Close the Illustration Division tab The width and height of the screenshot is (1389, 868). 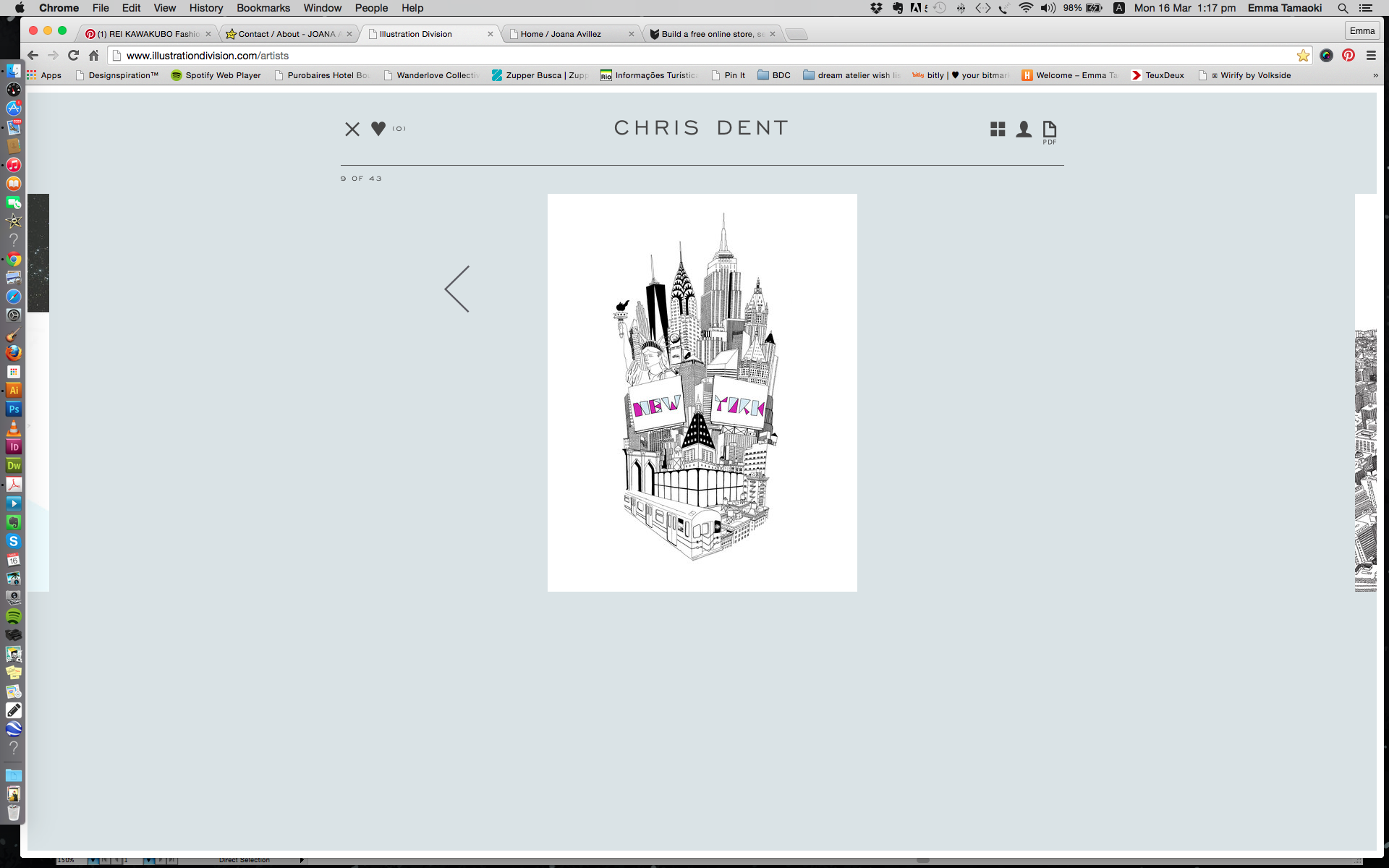[x=490, y=34]
